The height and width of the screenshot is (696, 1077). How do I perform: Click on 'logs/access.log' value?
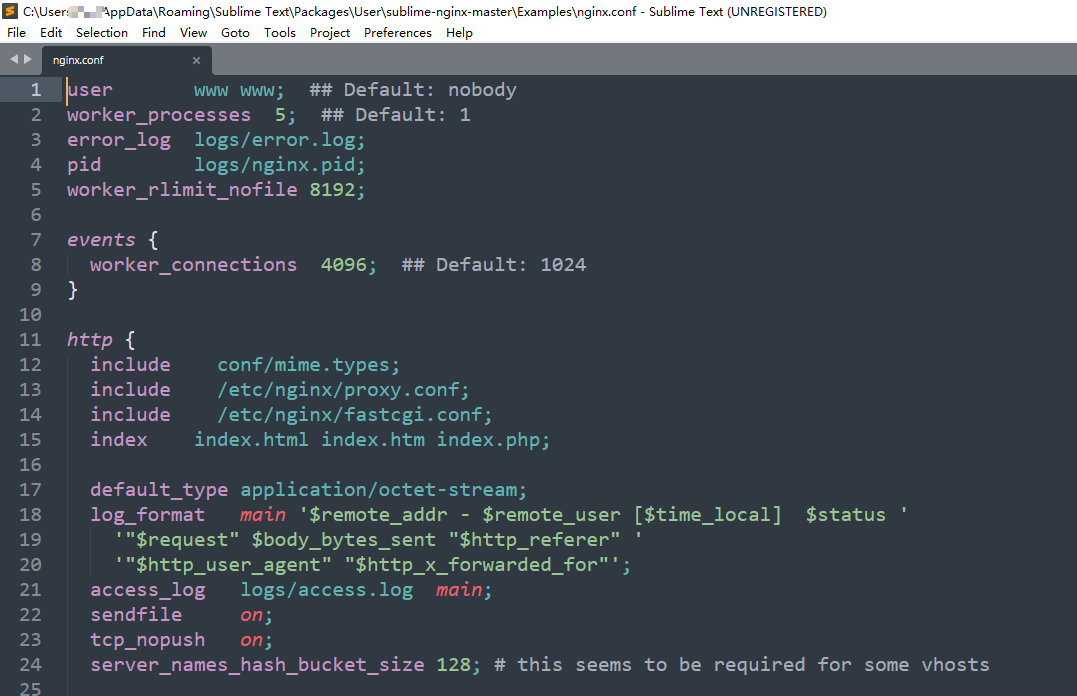point(327,590)
